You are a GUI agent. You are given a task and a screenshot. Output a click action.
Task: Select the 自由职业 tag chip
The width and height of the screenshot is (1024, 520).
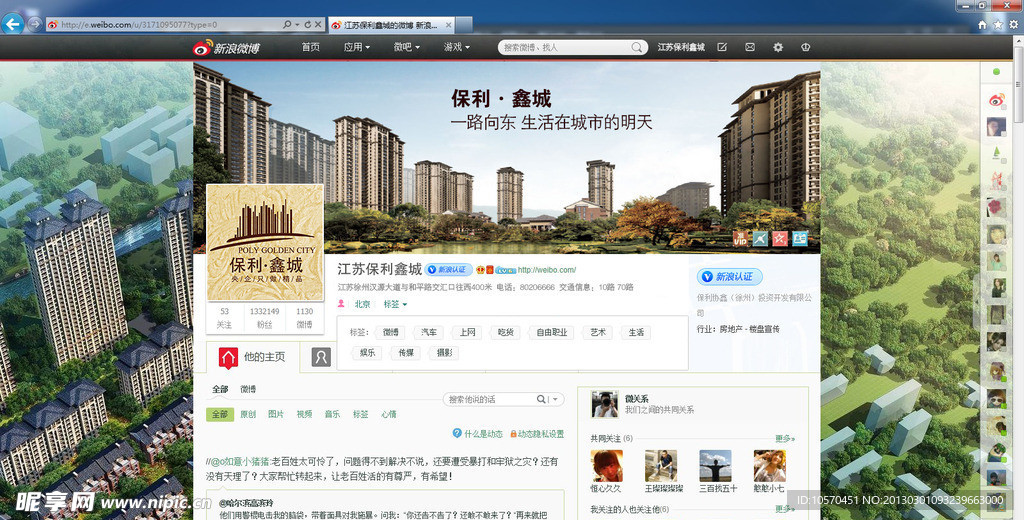[x=552, y=333]
